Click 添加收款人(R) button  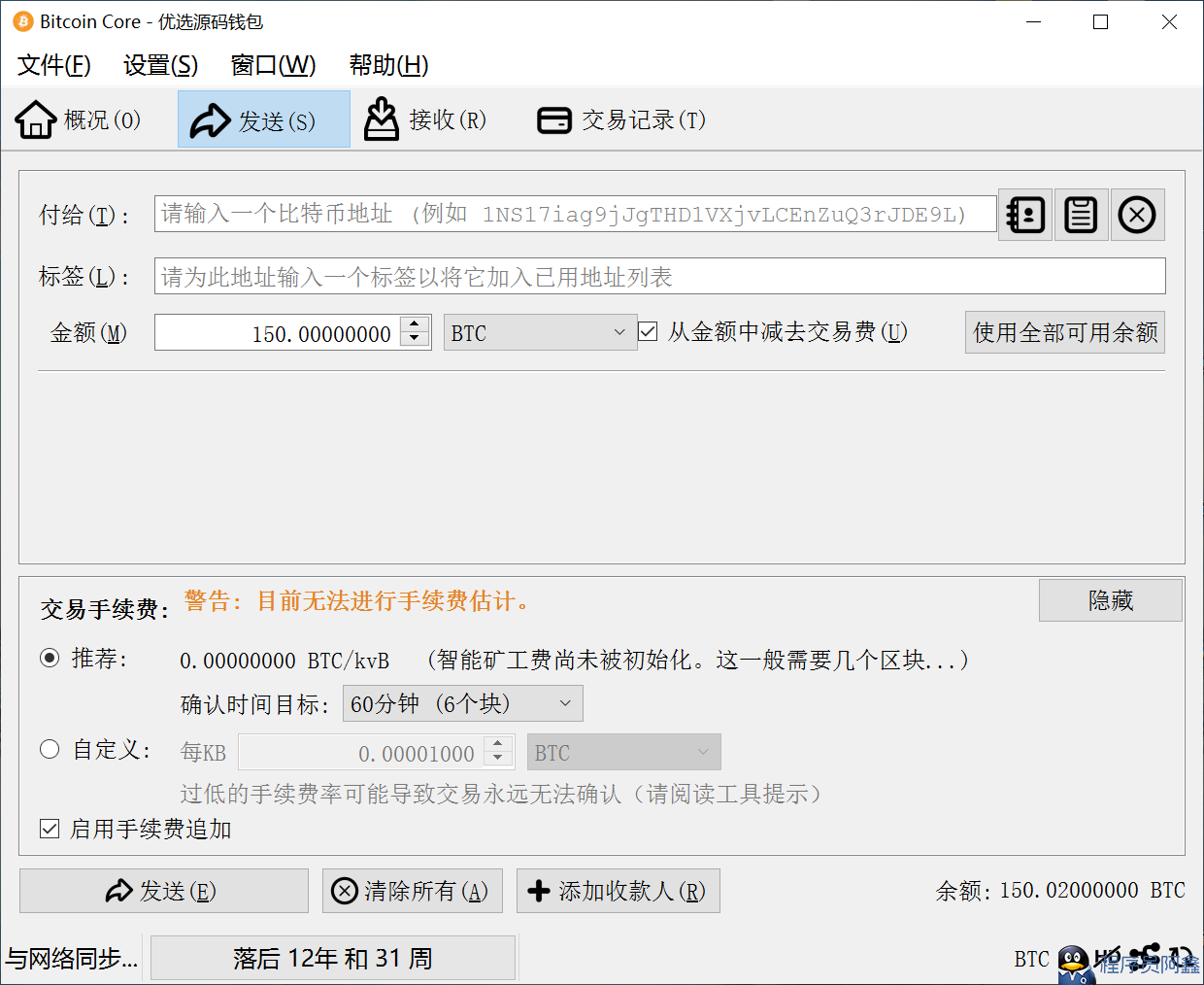pyautogui.click(x=619, y=891)
